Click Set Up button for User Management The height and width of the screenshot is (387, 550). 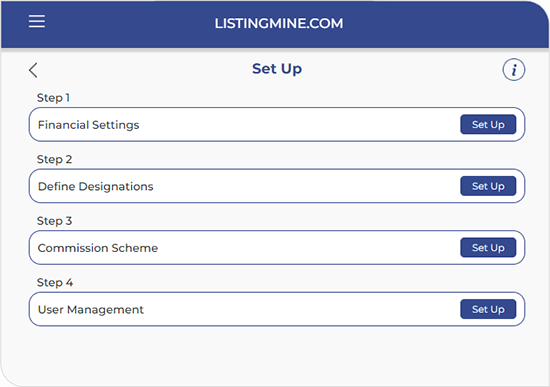[x=488, y=309]
